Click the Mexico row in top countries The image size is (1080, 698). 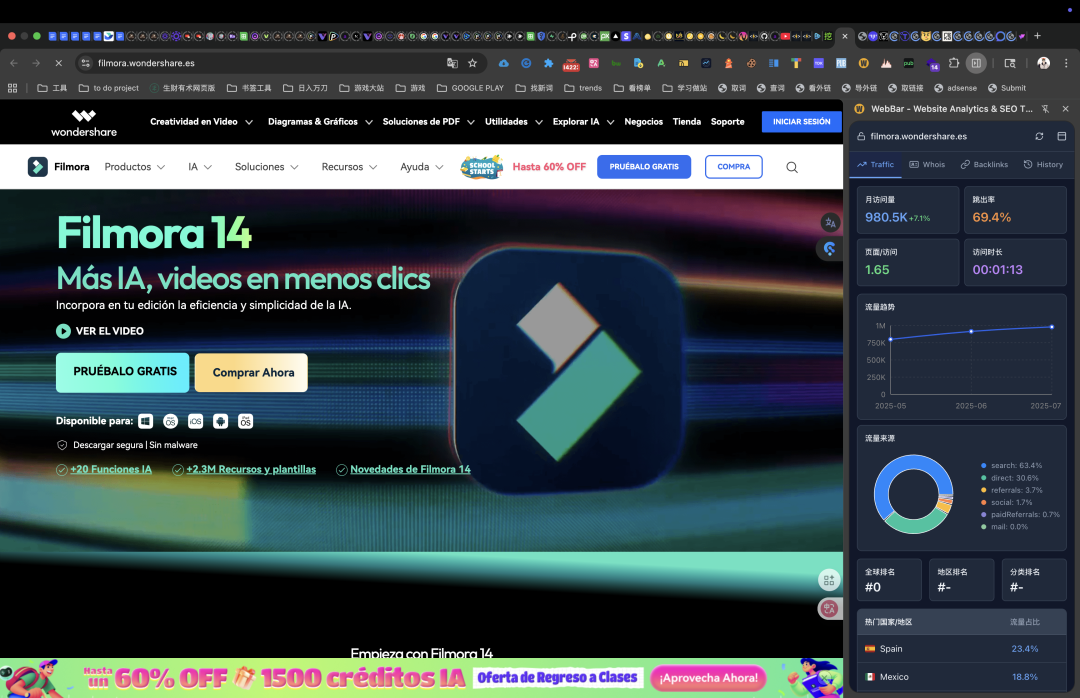point(962,677)
